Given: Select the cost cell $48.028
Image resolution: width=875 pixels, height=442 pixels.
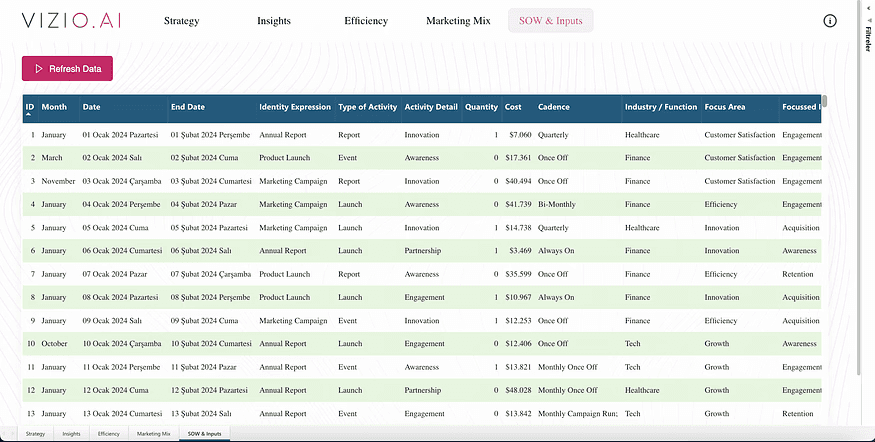Looking at the screenshot, I should (518, 391).
